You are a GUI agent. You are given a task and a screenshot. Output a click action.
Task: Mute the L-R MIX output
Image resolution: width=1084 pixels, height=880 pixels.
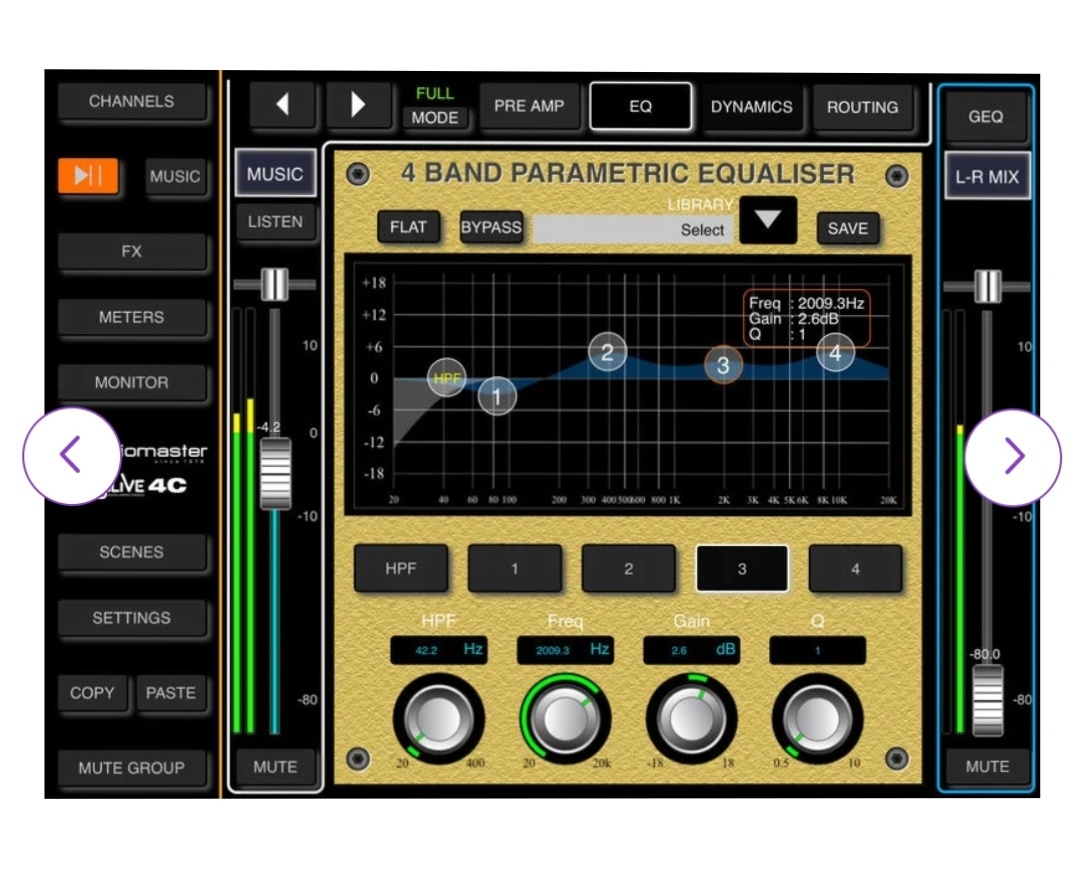(987, 767)
